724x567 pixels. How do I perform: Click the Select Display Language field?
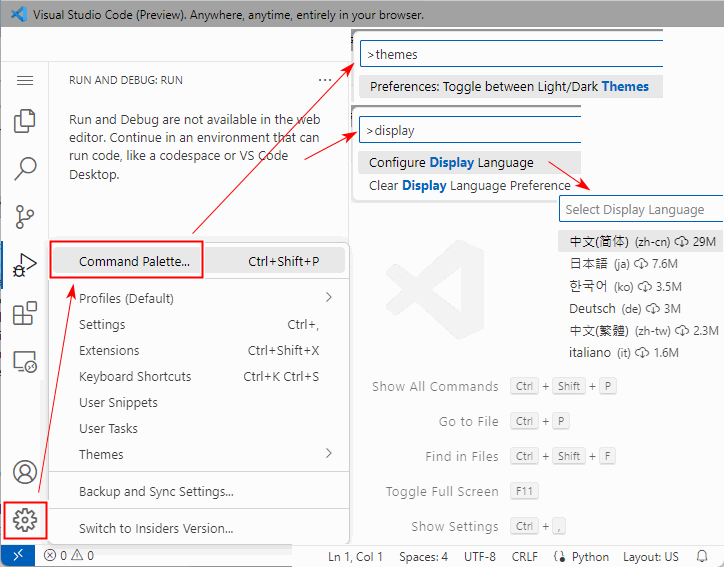[x=640, y=209]
